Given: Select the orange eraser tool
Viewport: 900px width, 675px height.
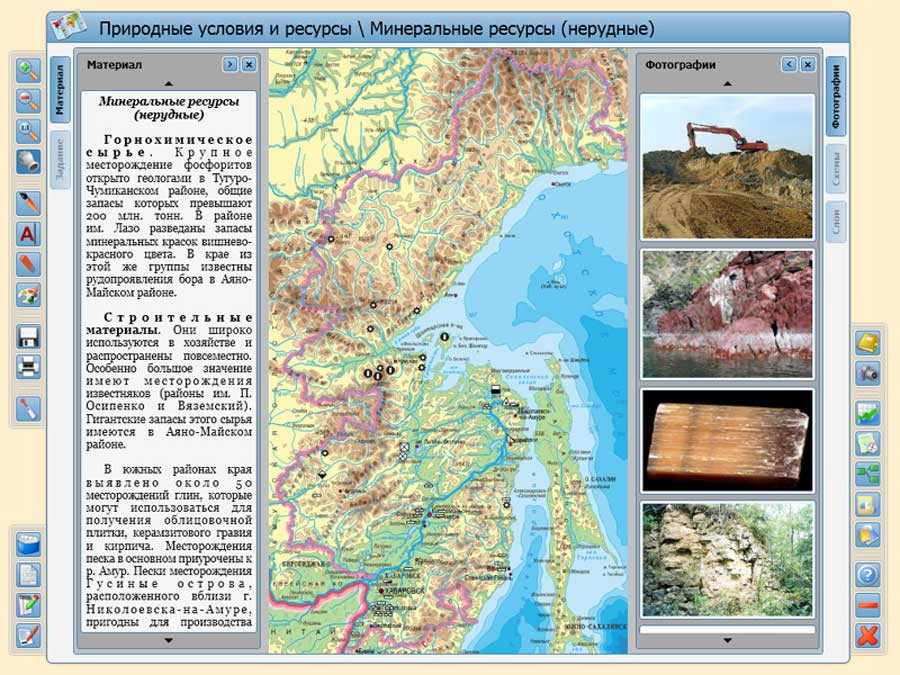Looking at the screenshot, I should [x=28, y=265].
